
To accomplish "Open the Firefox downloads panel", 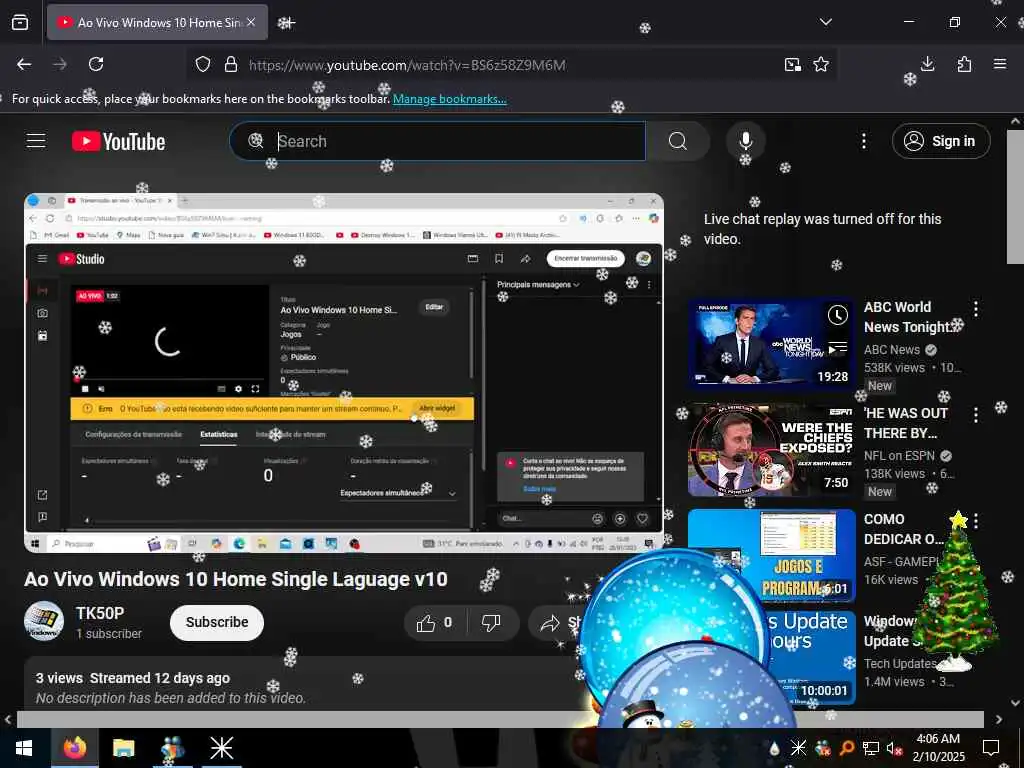I will (927, 64).
